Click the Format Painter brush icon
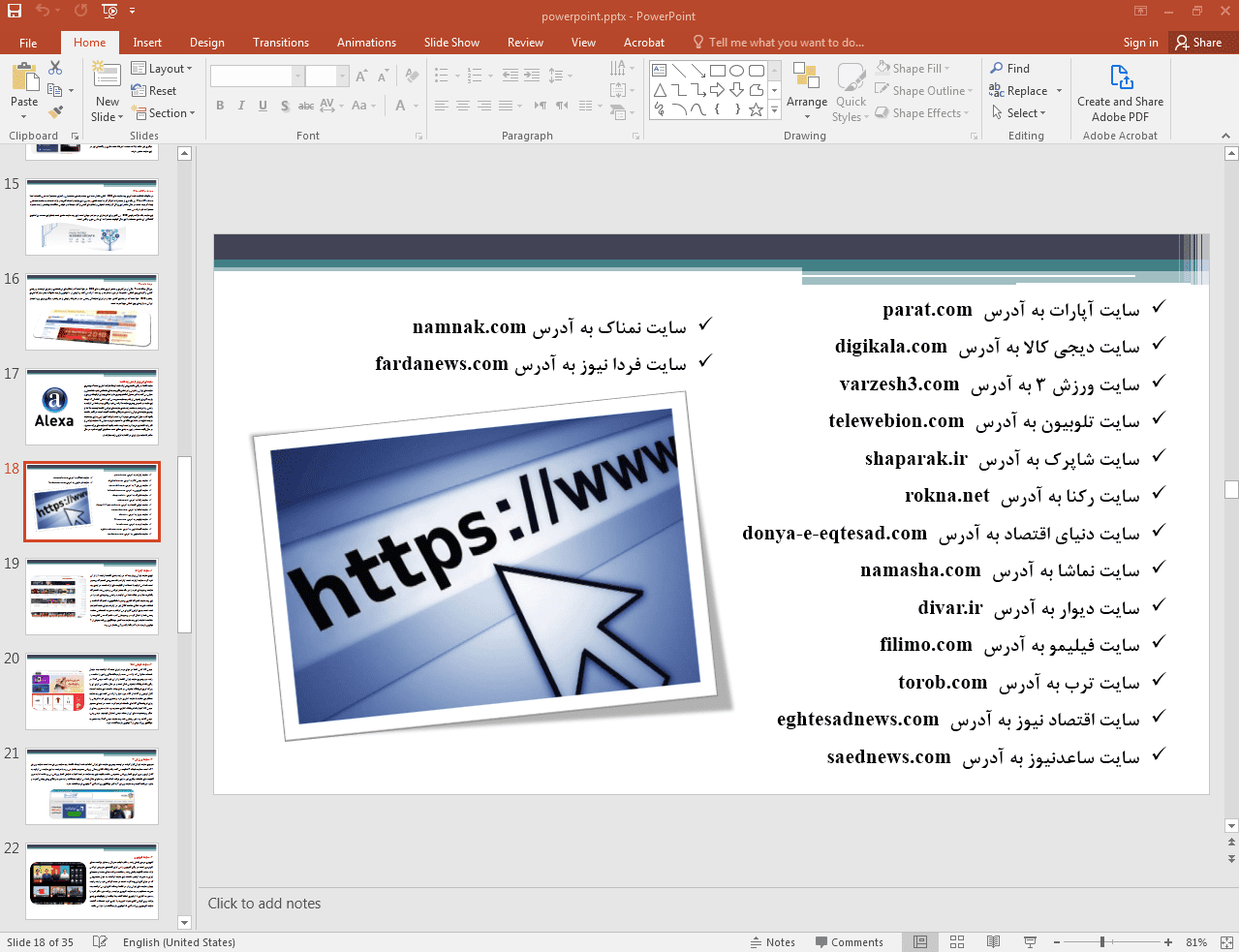 [x=55, y=112]
